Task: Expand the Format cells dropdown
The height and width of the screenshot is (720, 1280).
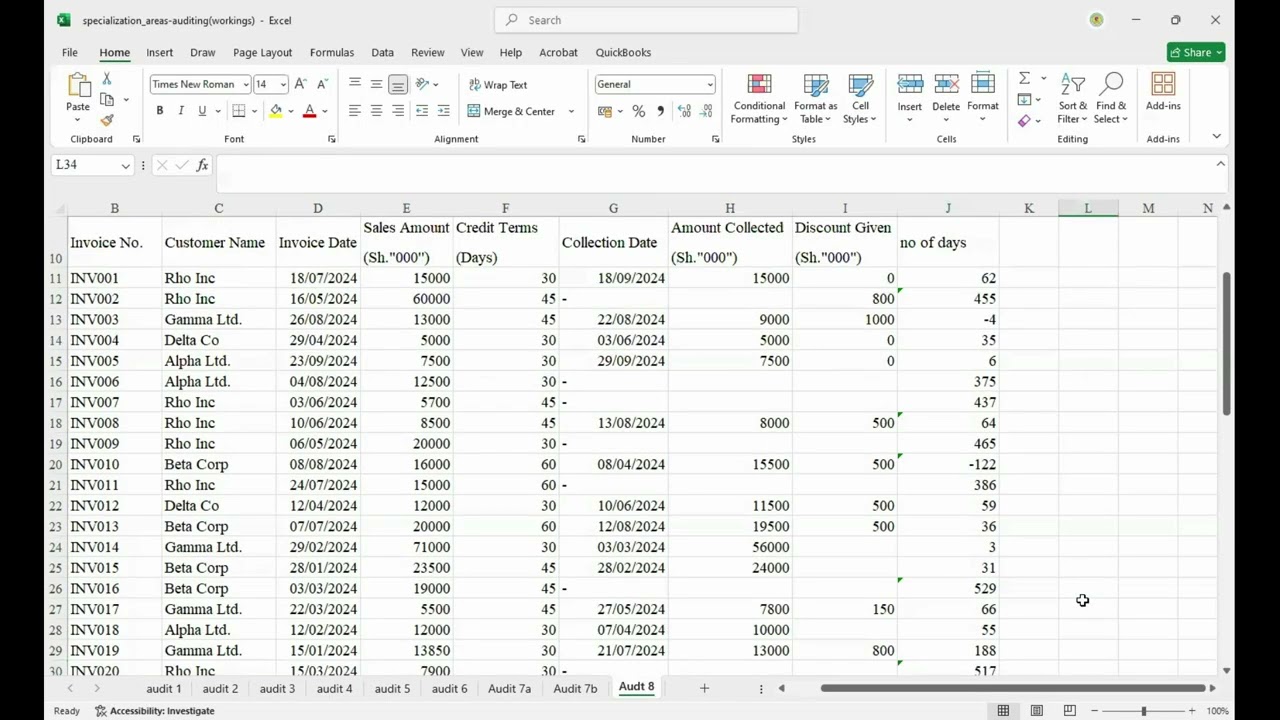Action: point(983,120)
